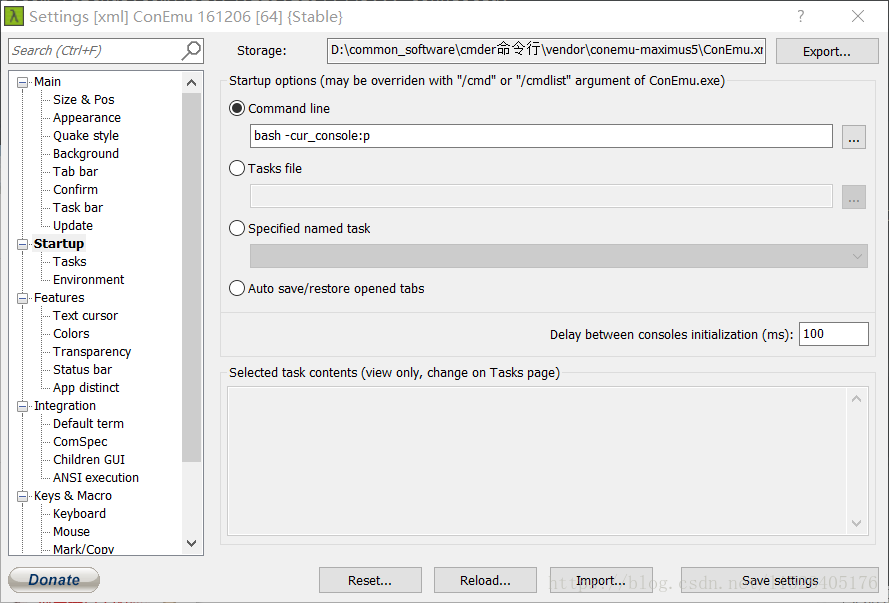Select the Command line radio button
This screenshot has height=603, width=889.
point(237,108)
